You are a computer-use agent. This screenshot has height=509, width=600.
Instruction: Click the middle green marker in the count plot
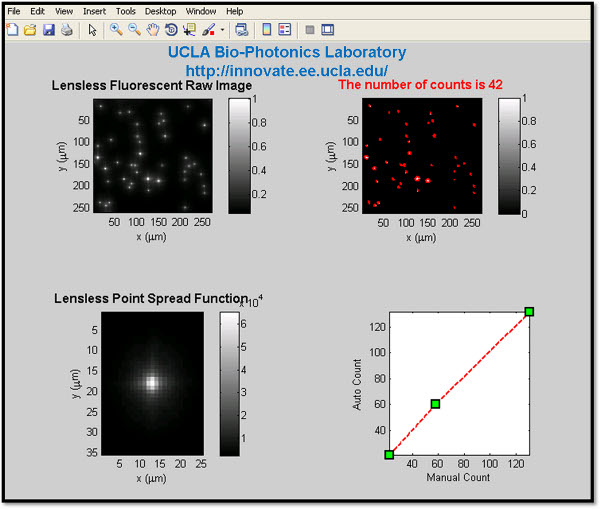click(x=435, y=404)
